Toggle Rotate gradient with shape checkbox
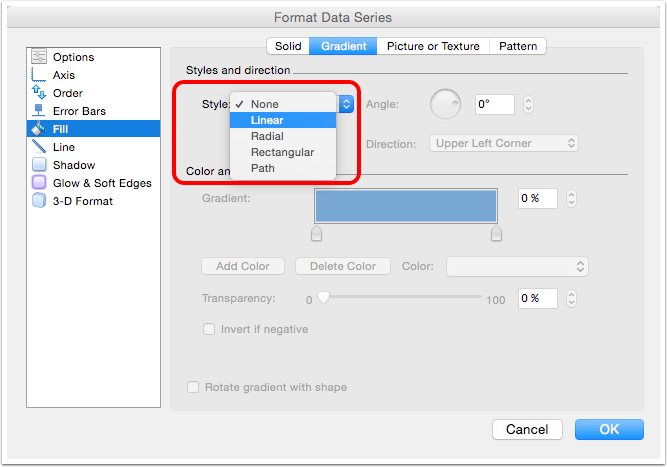The width and height of the screenshot is (667, 467). click(x=194, y=387)
